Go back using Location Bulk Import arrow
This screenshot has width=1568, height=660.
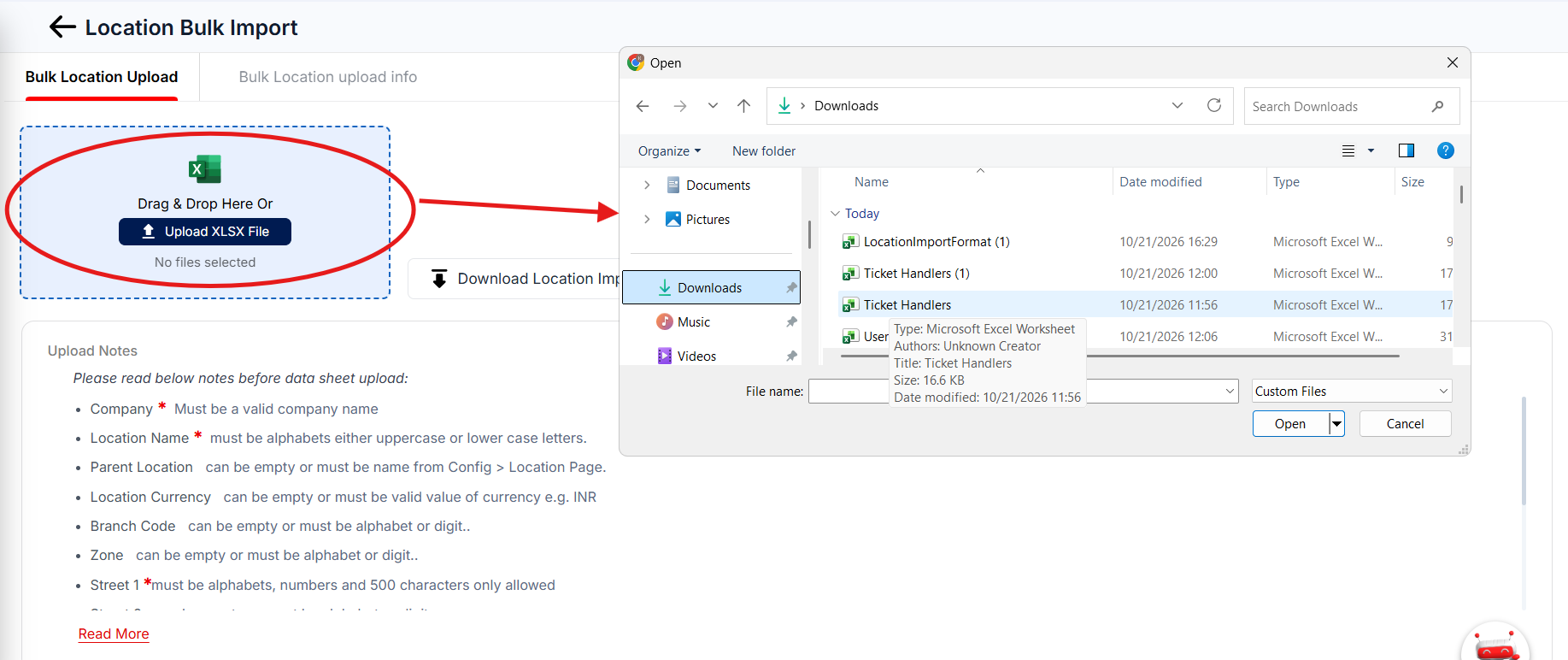62,27
